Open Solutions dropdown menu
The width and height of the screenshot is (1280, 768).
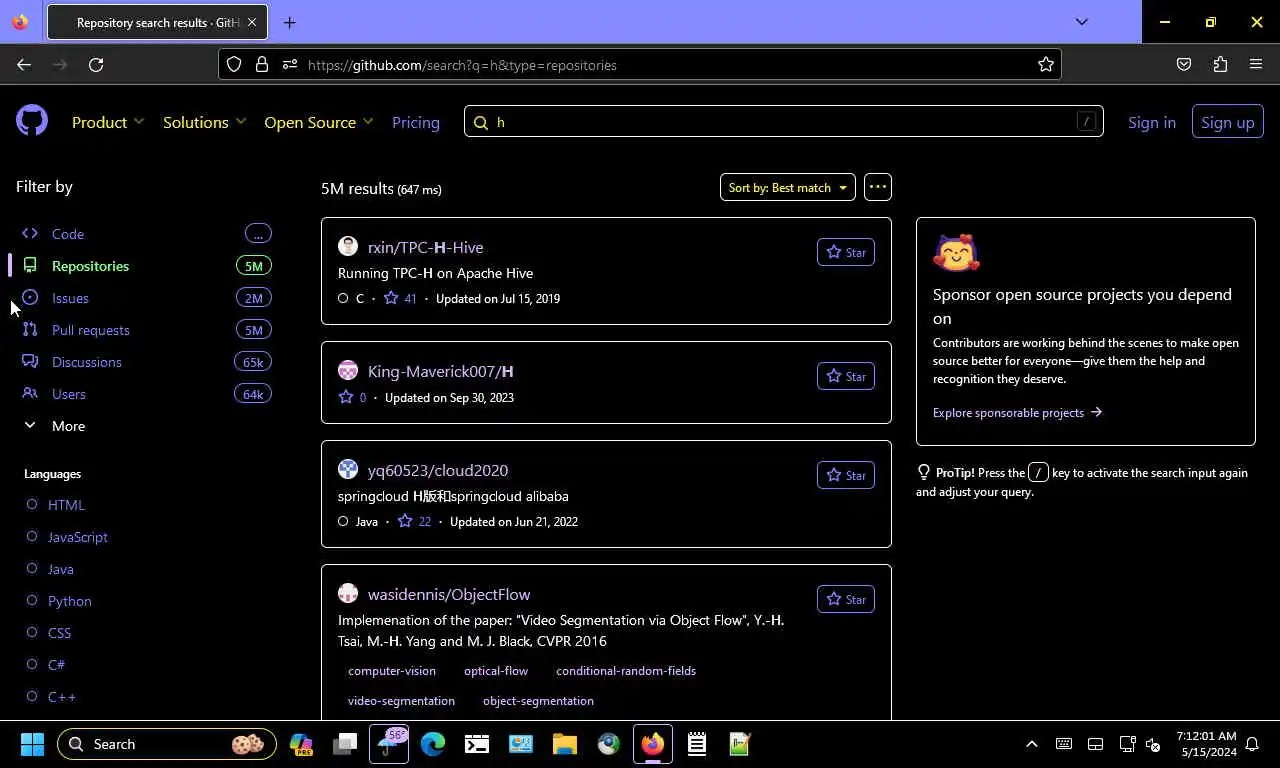click(204, 122)
